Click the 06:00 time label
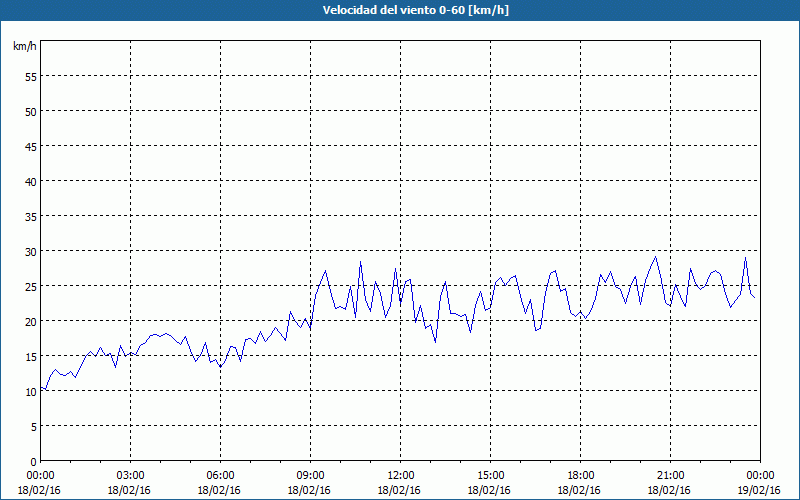 [220, 476]
